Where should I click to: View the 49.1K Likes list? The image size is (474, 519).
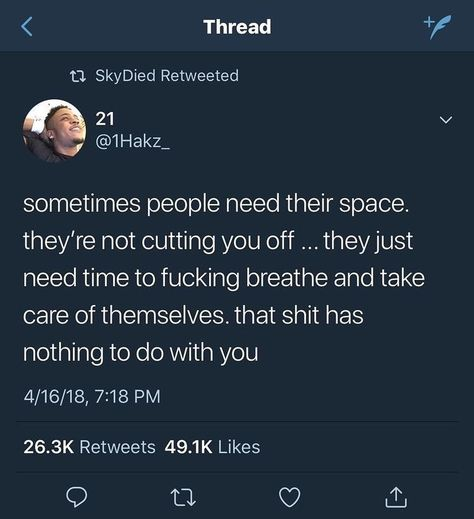click(212, 447)
